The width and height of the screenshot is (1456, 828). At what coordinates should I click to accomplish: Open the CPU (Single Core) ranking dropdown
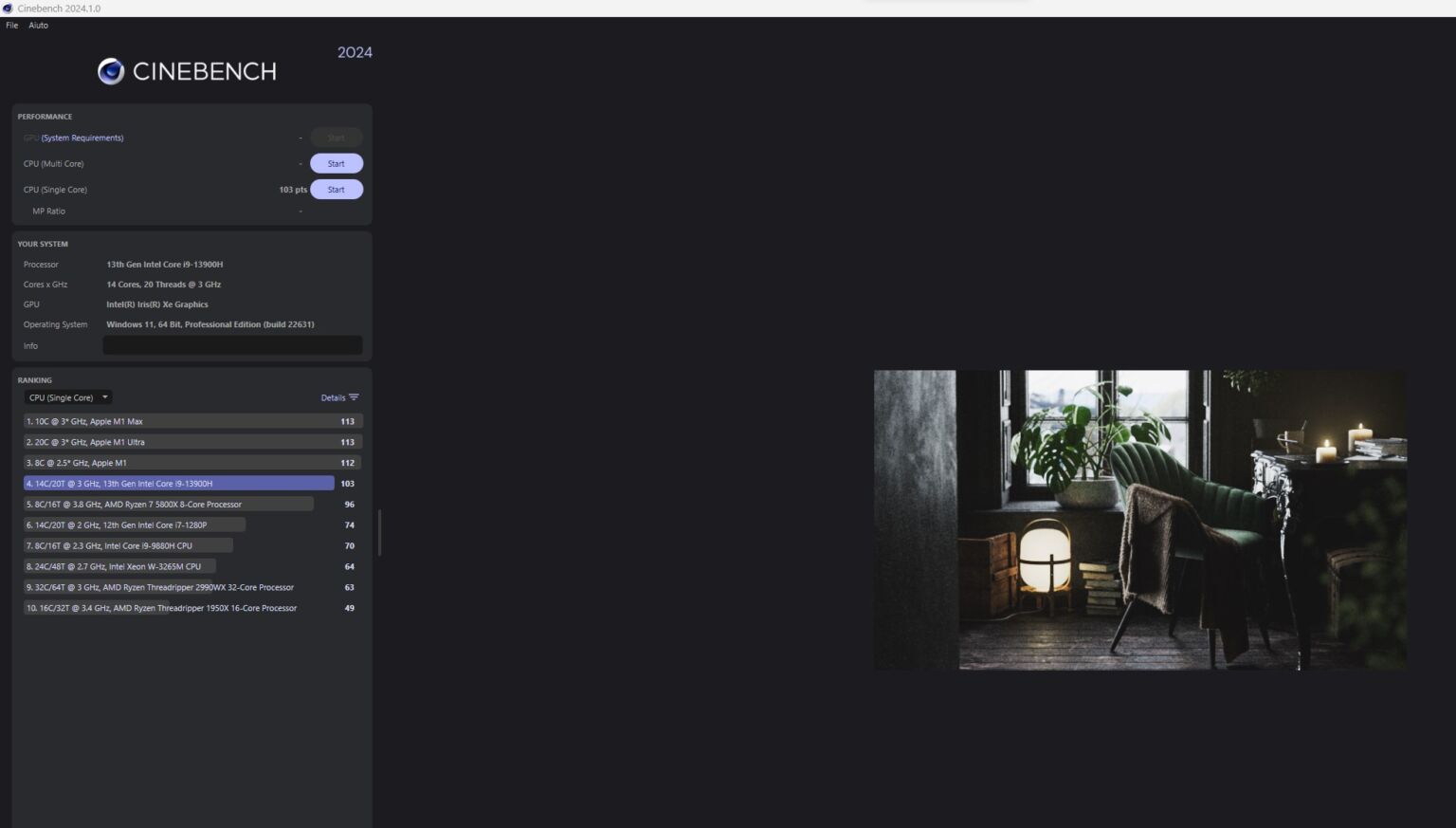click(x=68, y=397)
